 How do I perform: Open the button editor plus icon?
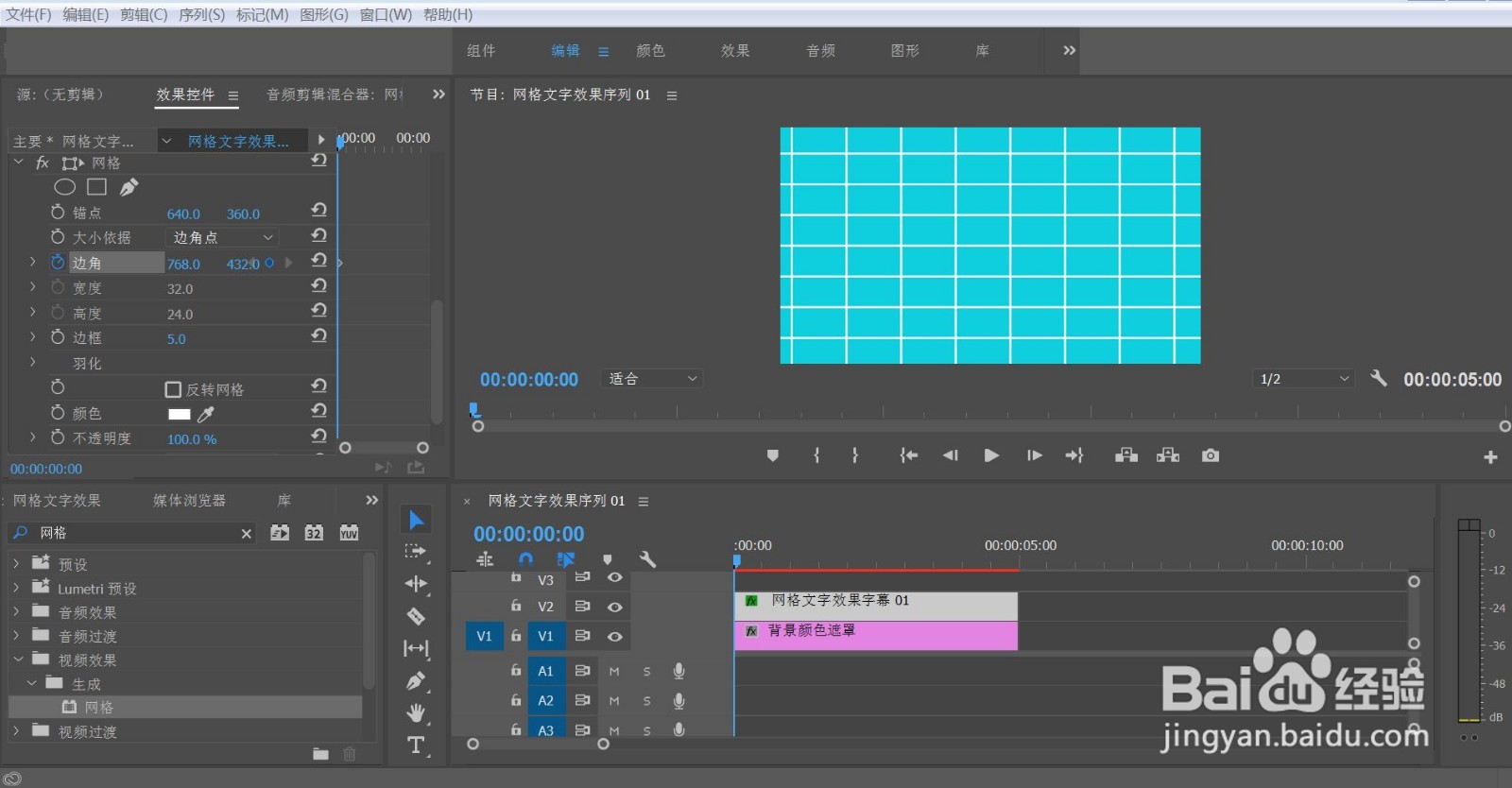[1490, 457]
